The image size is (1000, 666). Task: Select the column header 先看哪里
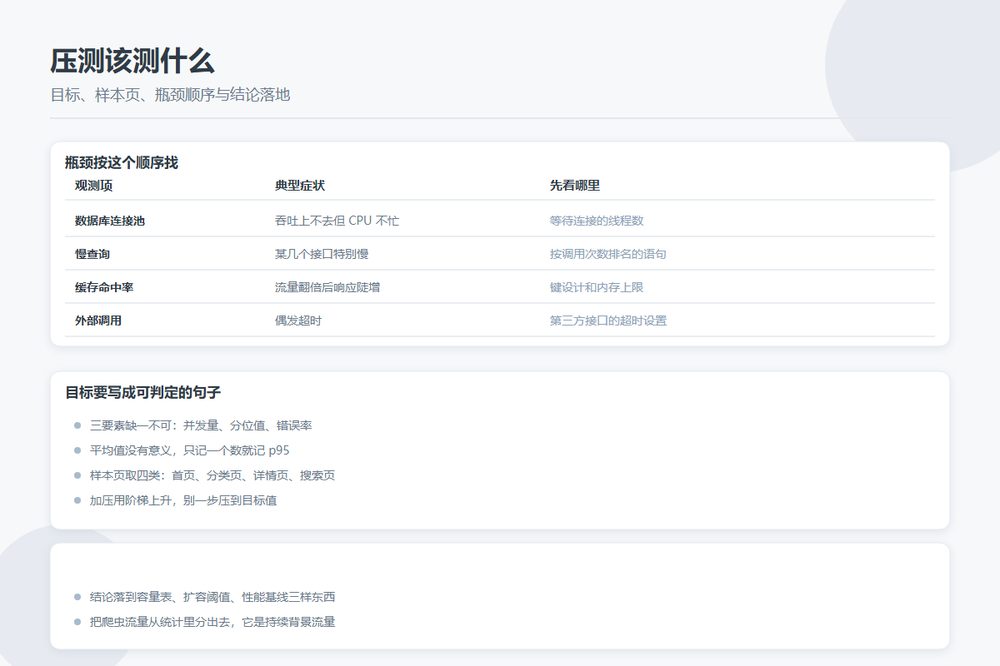pos(575,186)
